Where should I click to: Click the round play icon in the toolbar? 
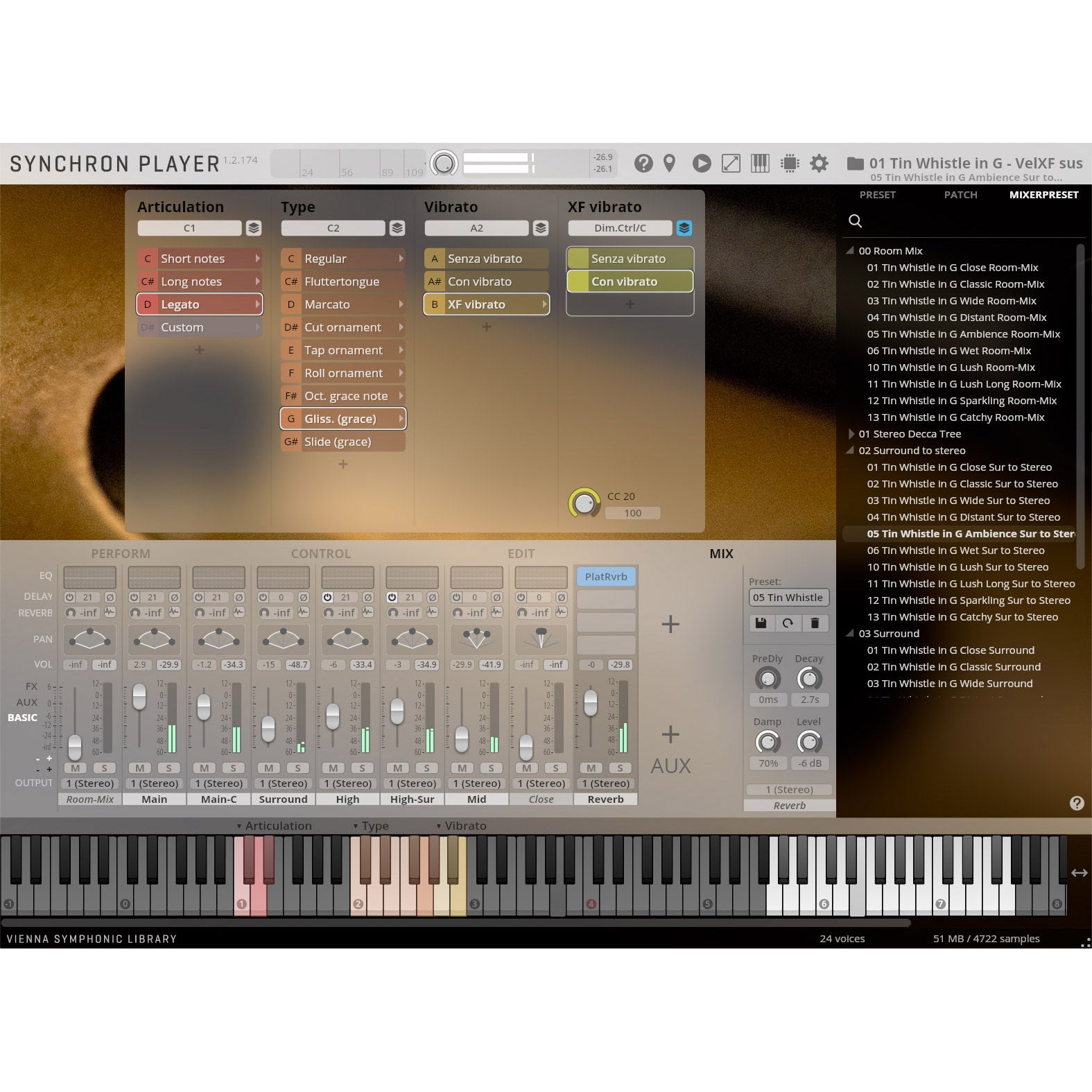tap(702, 163)
